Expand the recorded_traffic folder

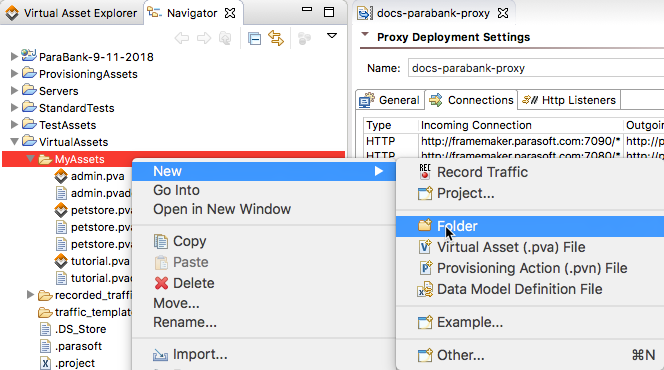(x=30, y=294)
